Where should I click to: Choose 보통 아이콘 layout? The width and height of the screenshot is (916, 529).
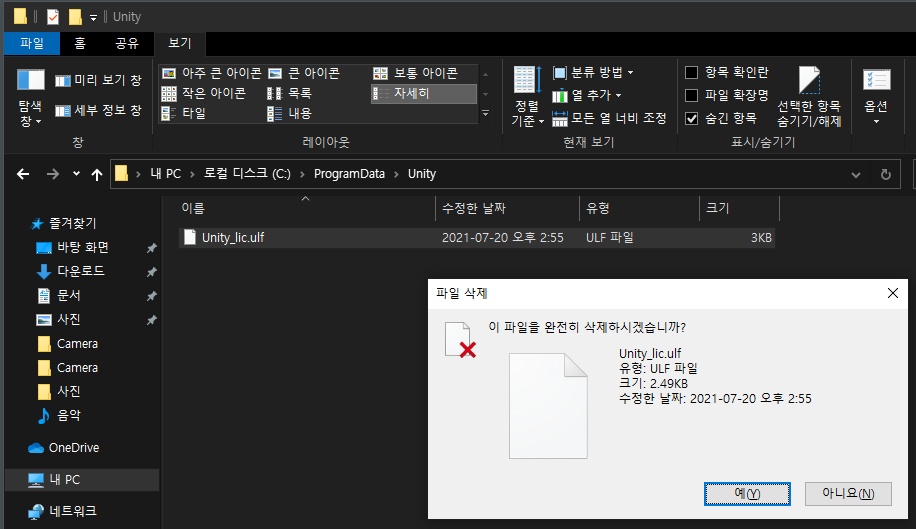pyautogui.click(x=416, y=73)
